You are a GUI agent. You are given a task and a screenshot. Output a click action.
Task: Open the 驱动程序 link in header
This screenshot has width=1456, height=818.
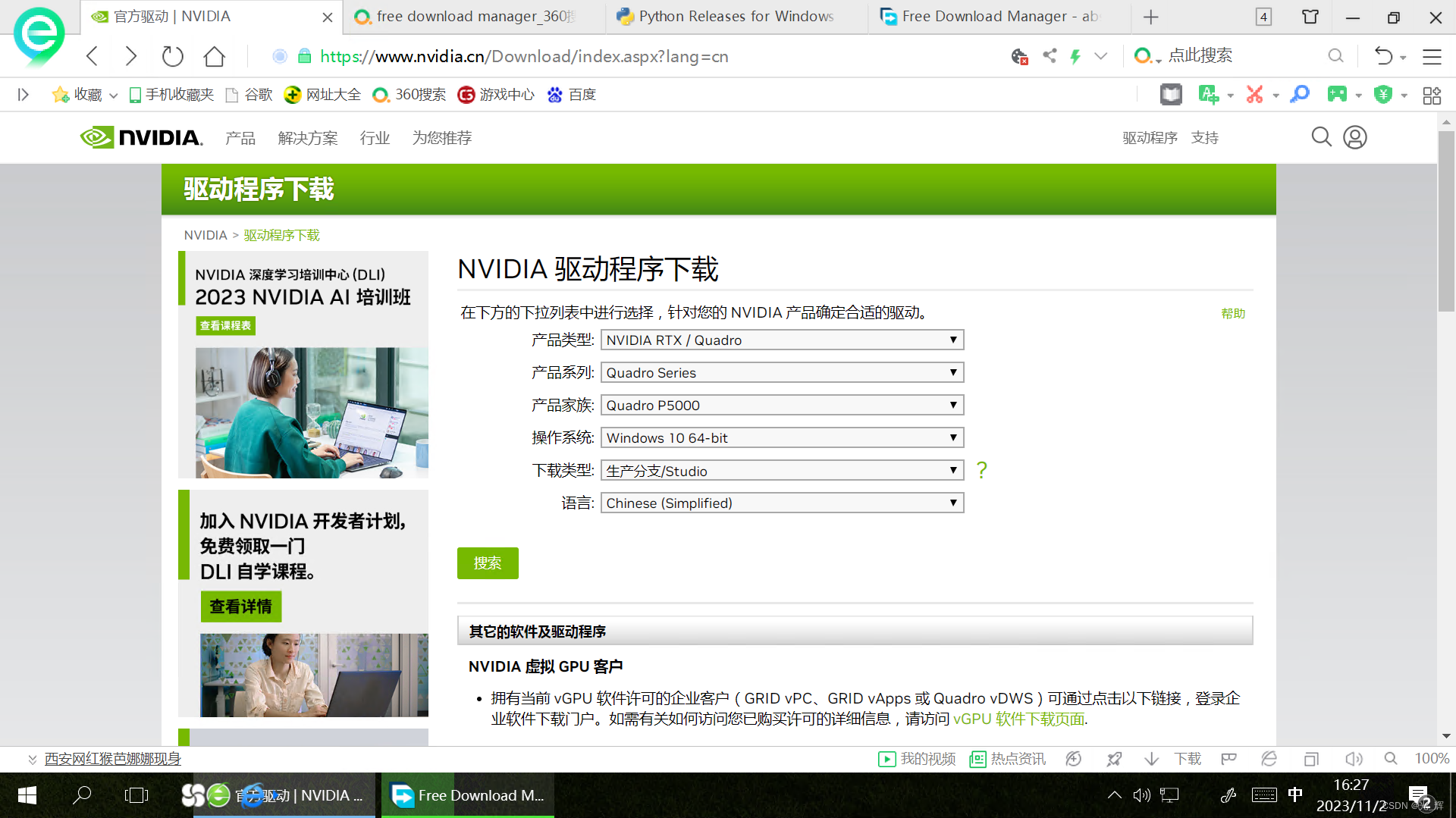(x=1150, y=138)
